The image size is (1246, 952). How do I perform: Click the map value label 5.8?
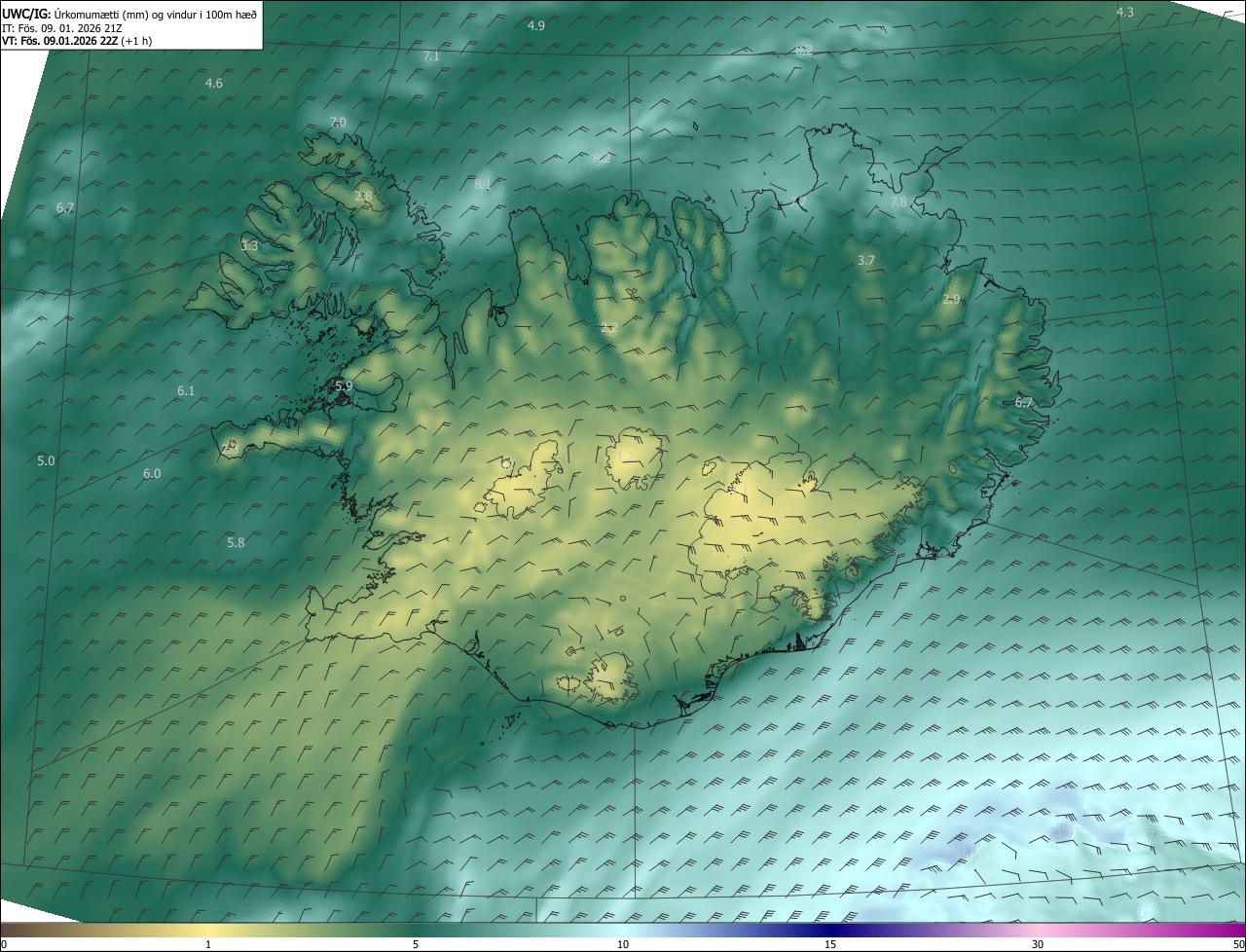pos(236,542)
